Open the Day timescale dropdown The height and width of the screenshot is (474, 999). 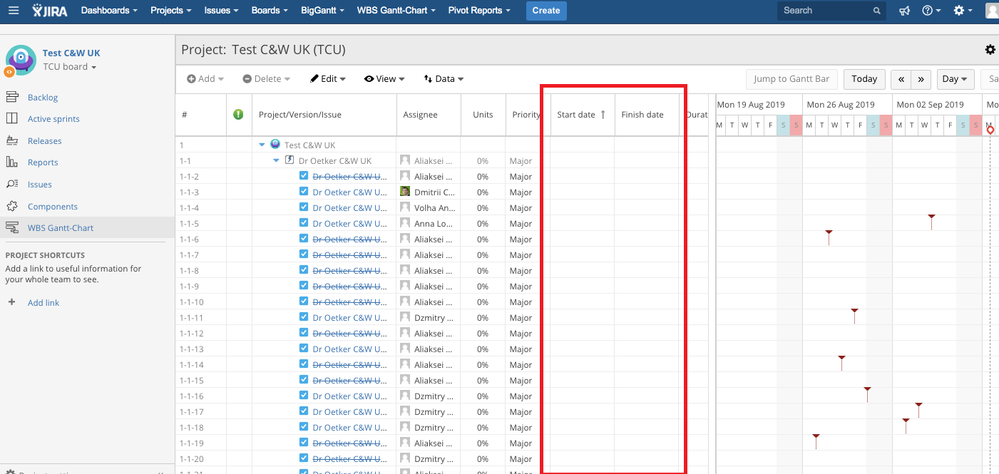(x=955, y=79)
